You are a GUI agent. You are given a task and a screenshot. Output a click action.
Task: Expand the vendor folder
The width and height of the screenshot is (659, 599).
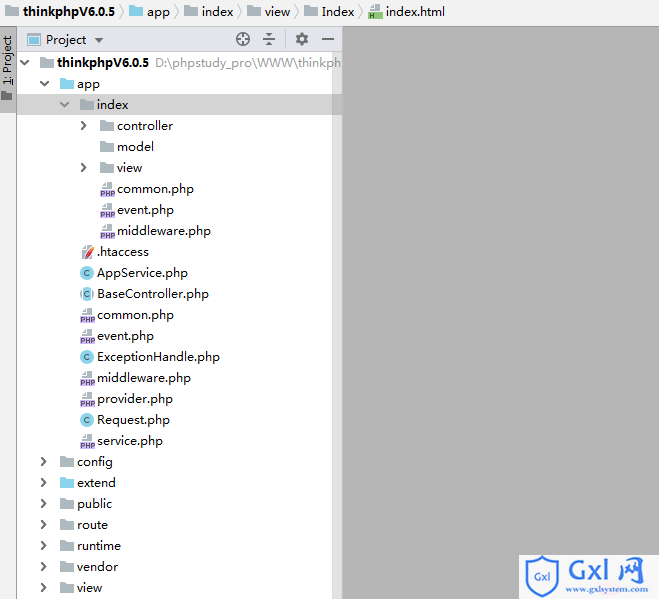44,567
